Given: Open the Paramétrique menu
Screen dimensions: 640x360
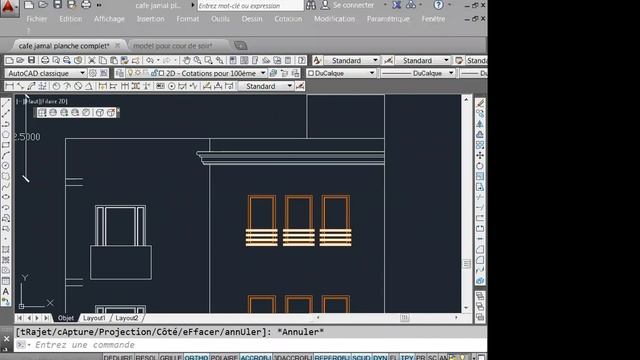Looking at the screenshot, I should (388, 19).
